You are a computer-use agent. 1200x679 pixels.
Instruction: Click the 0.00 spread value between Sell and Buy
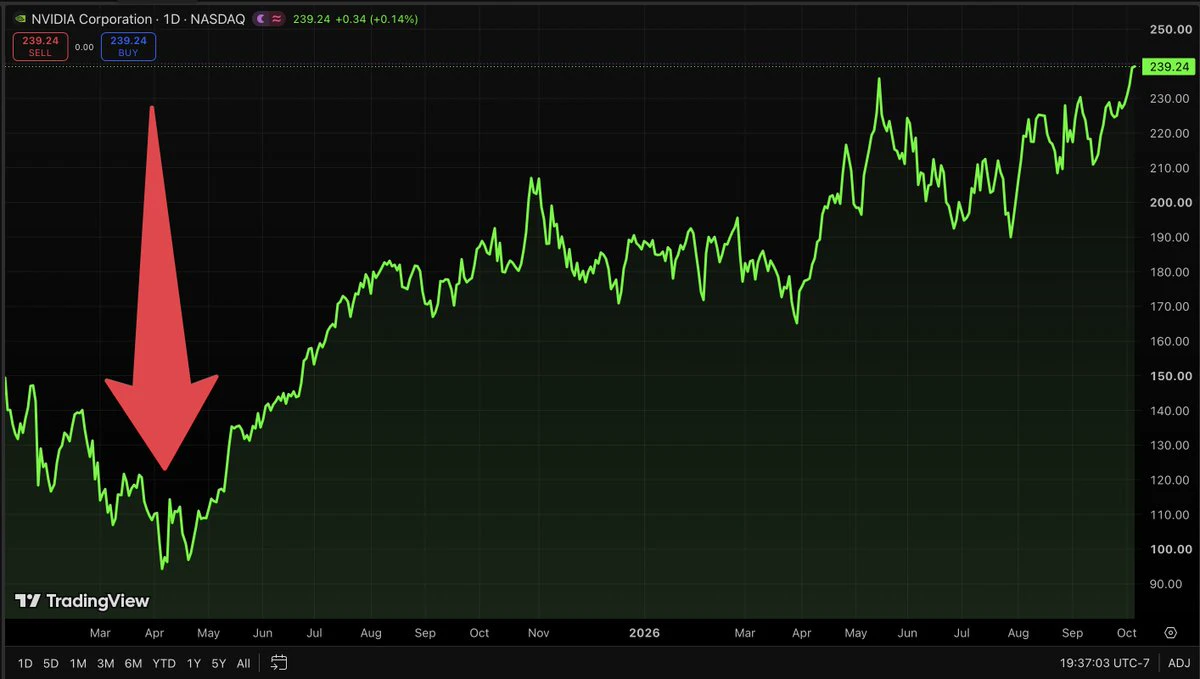point(84,47)
